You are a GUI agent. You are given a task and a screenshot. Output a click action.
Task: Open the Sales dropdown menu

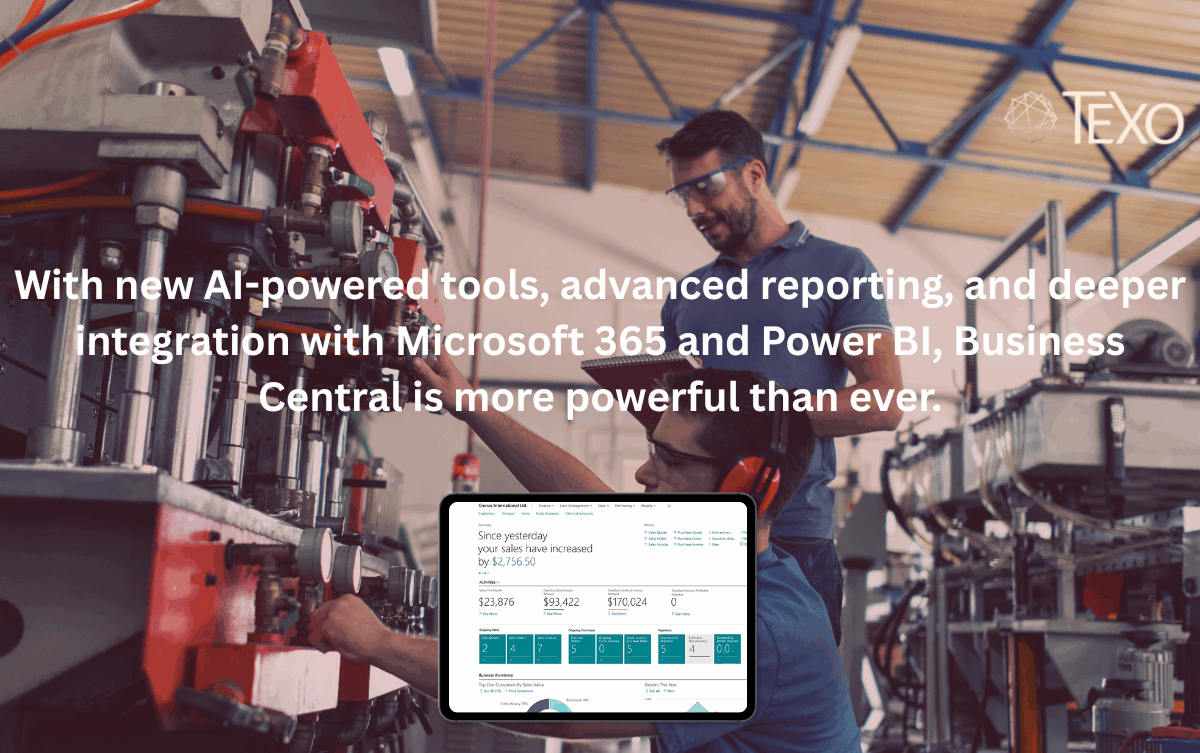(603, 507)
